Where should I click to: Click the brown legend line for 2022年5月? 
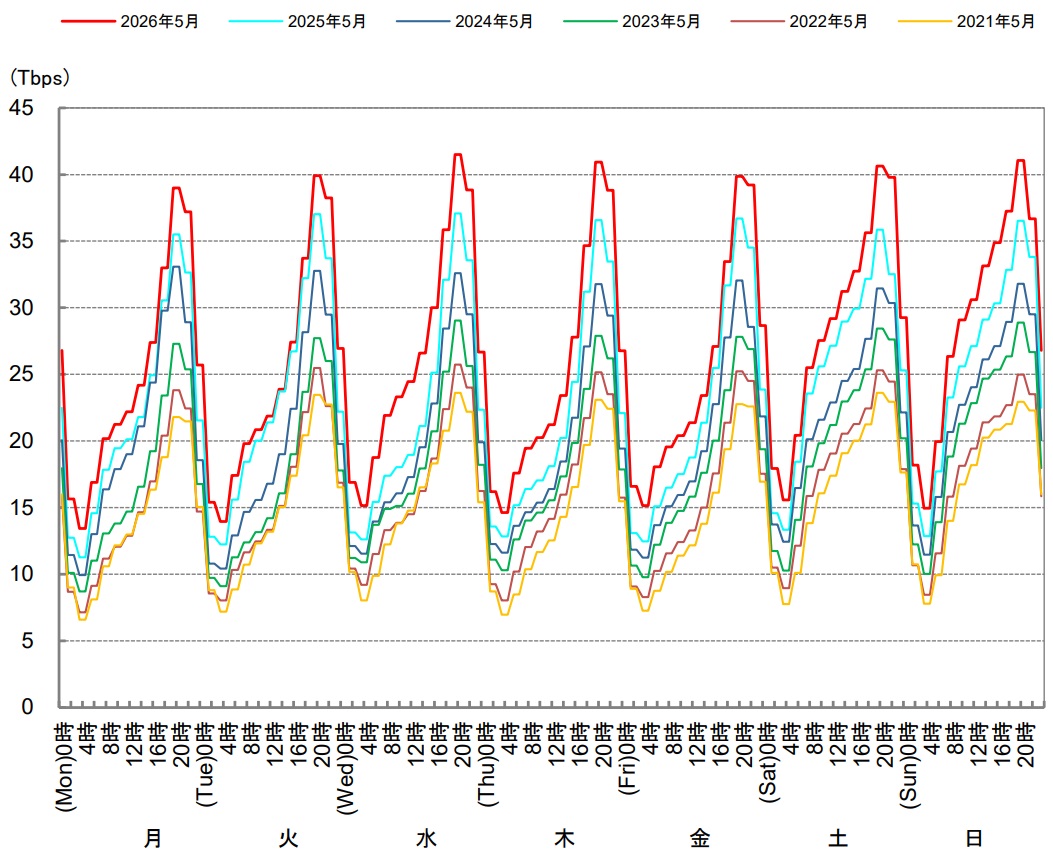[x=757, y=21]
